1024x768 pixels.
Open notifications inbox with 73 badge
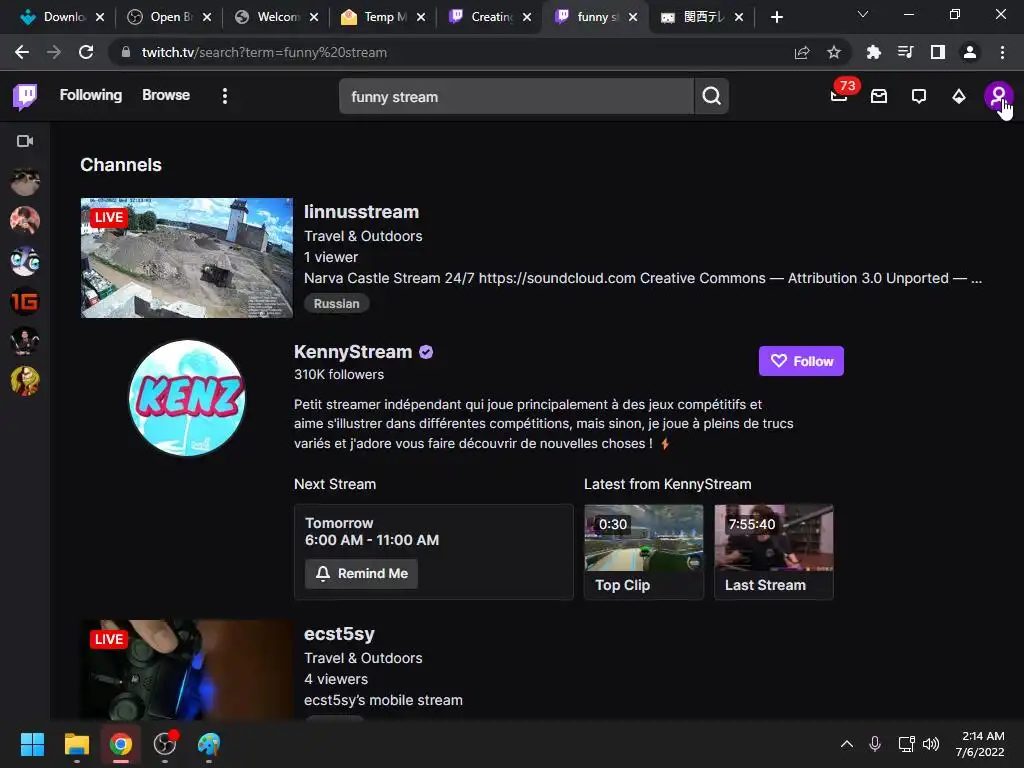840,95
